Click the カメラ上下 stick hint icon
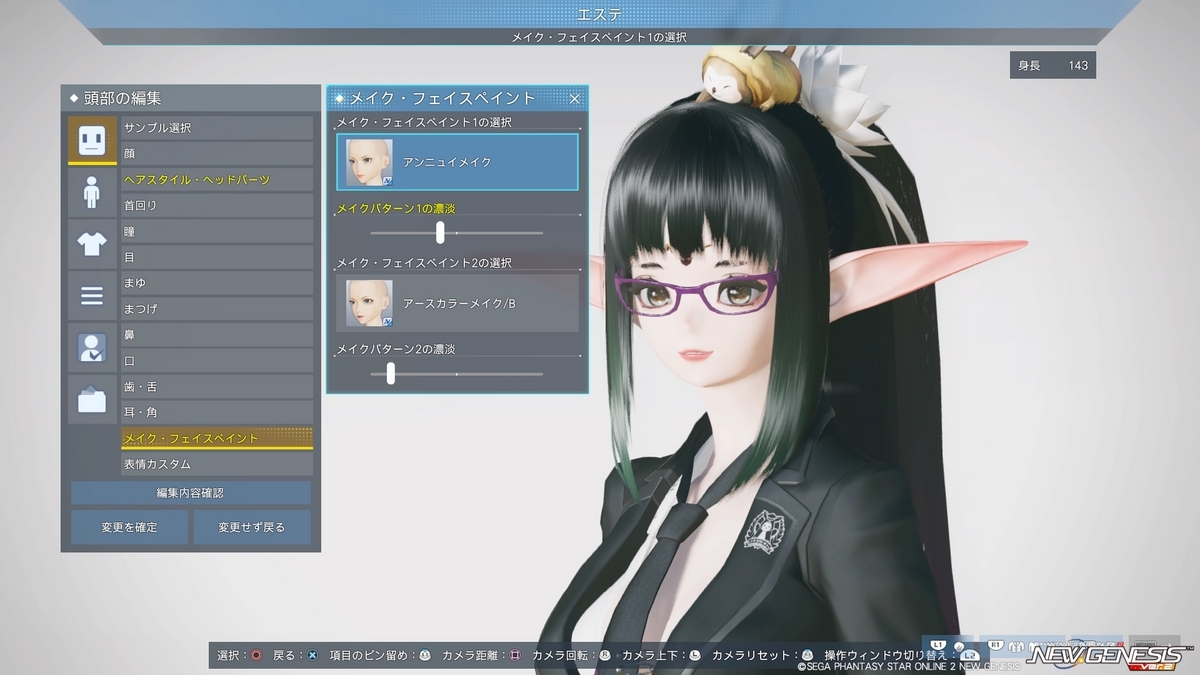Image resolution: width=1200 pixels, height=675 pixels. point(694,655)
